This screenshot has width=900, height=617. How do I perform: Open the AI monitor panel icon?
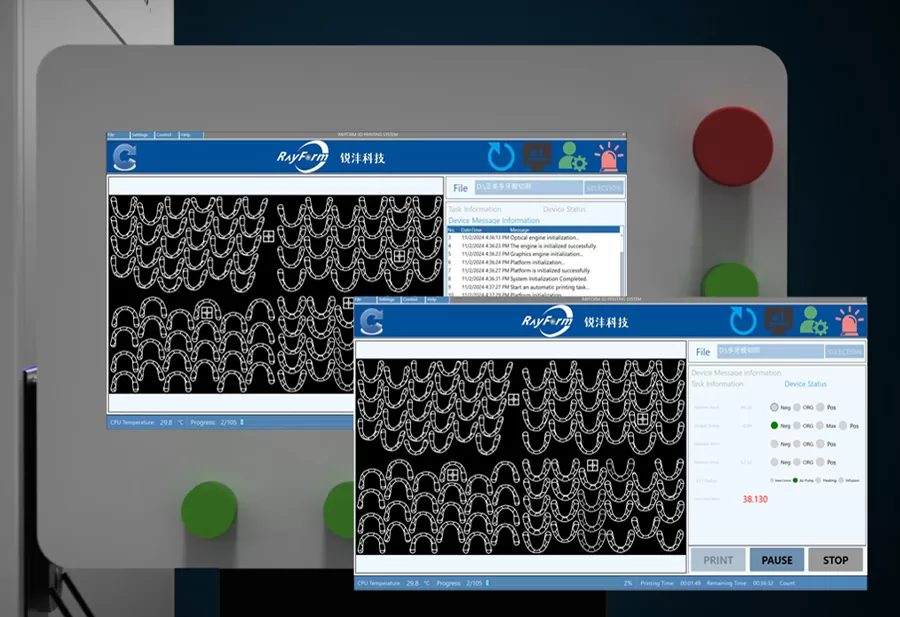[x=778, y=320]
